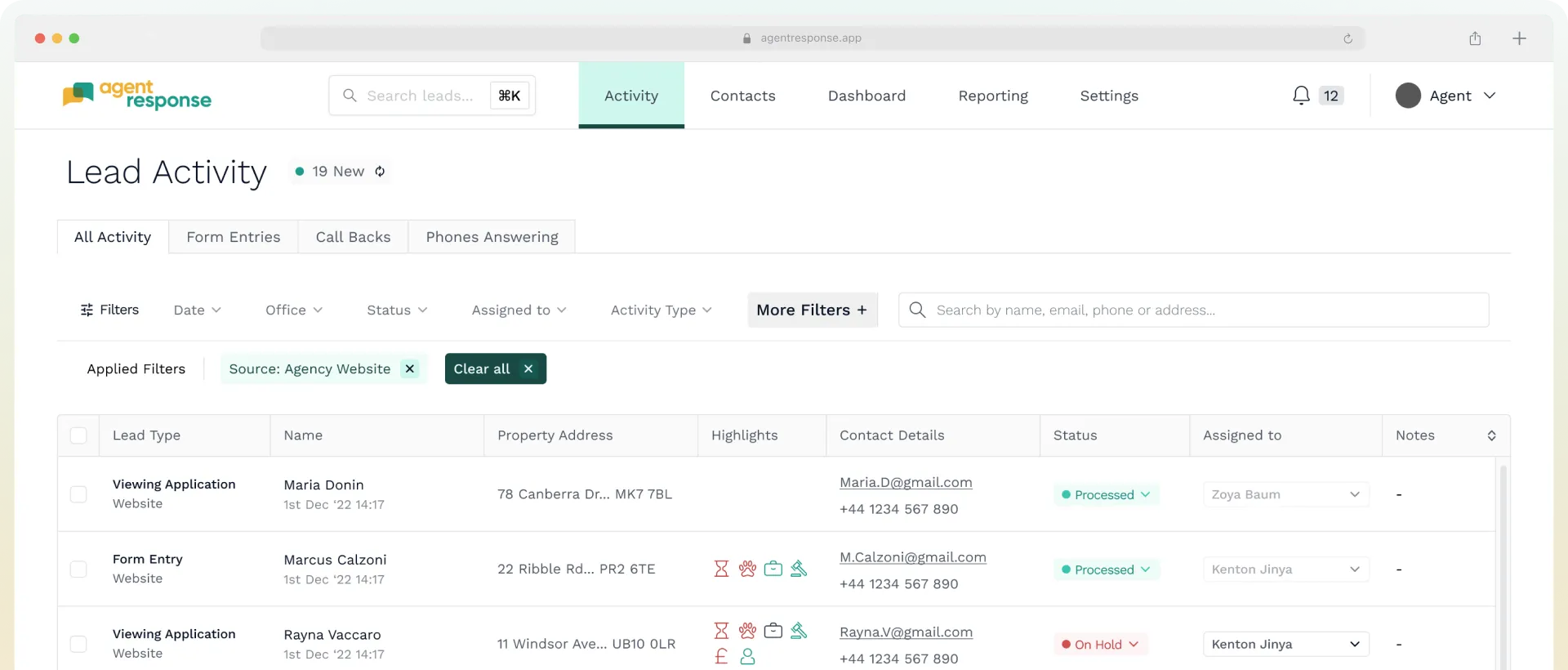Open the Reporting menu item

992,96
